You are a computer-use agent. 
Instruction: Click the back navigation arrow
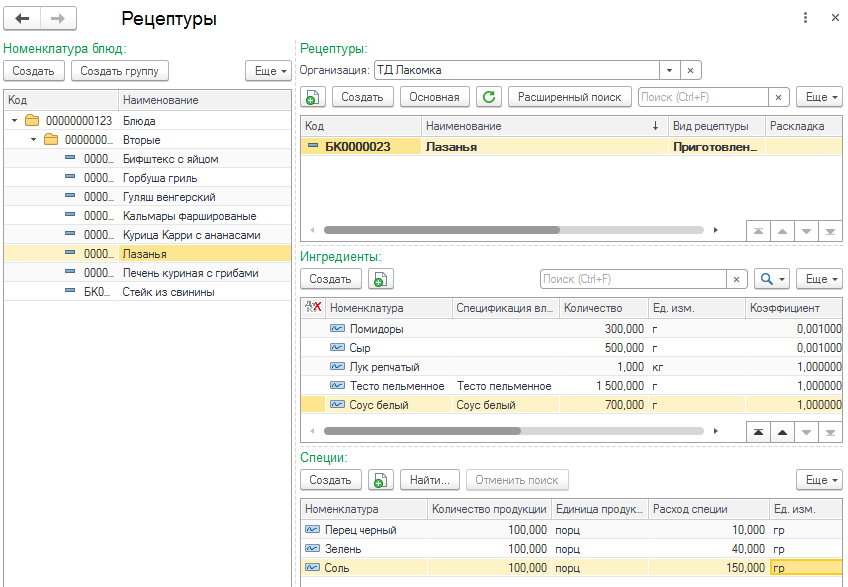point(22,19)
